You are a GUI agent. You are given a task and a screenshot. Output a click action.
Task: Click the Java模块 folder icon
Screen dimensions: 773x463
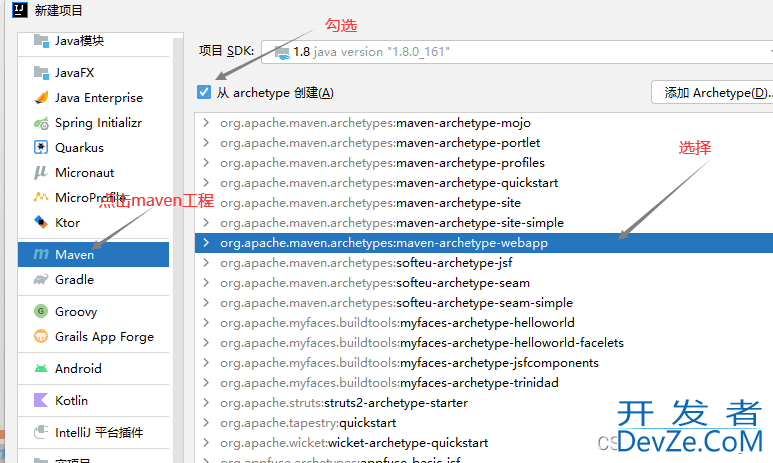41,41
